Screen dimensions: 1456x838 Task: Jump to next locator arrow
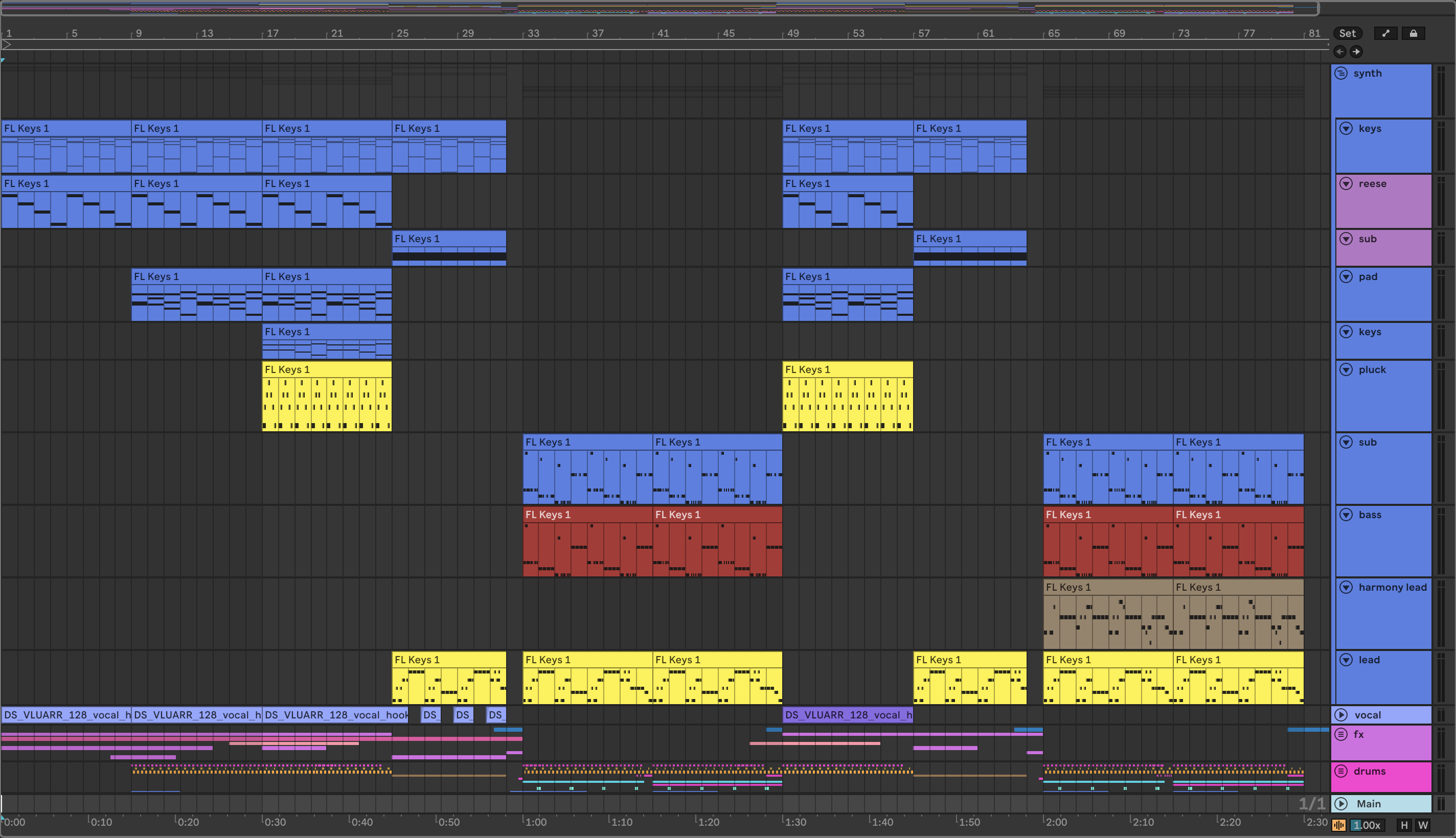click(1356, 52)
